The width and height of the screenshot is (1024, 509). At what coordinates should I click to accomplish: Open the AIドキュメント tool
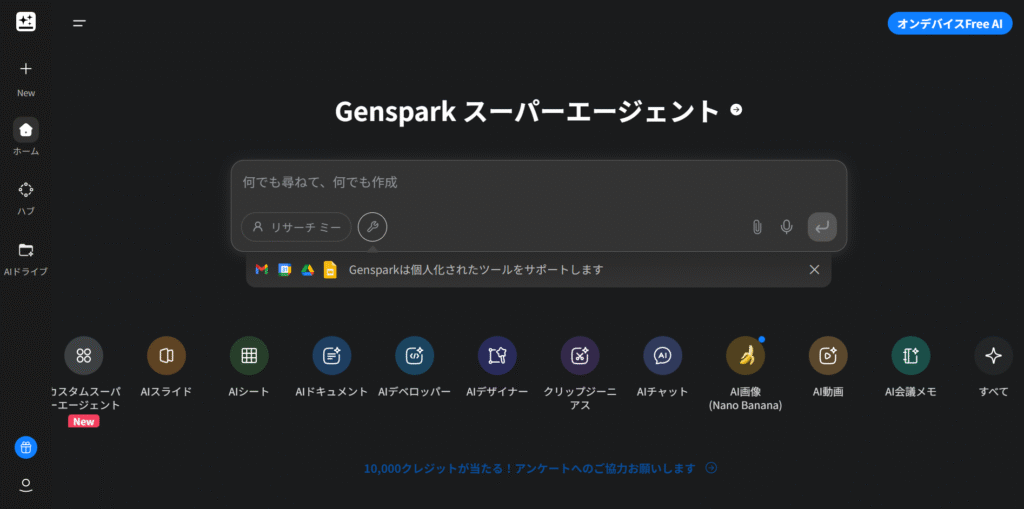(332, 356)
